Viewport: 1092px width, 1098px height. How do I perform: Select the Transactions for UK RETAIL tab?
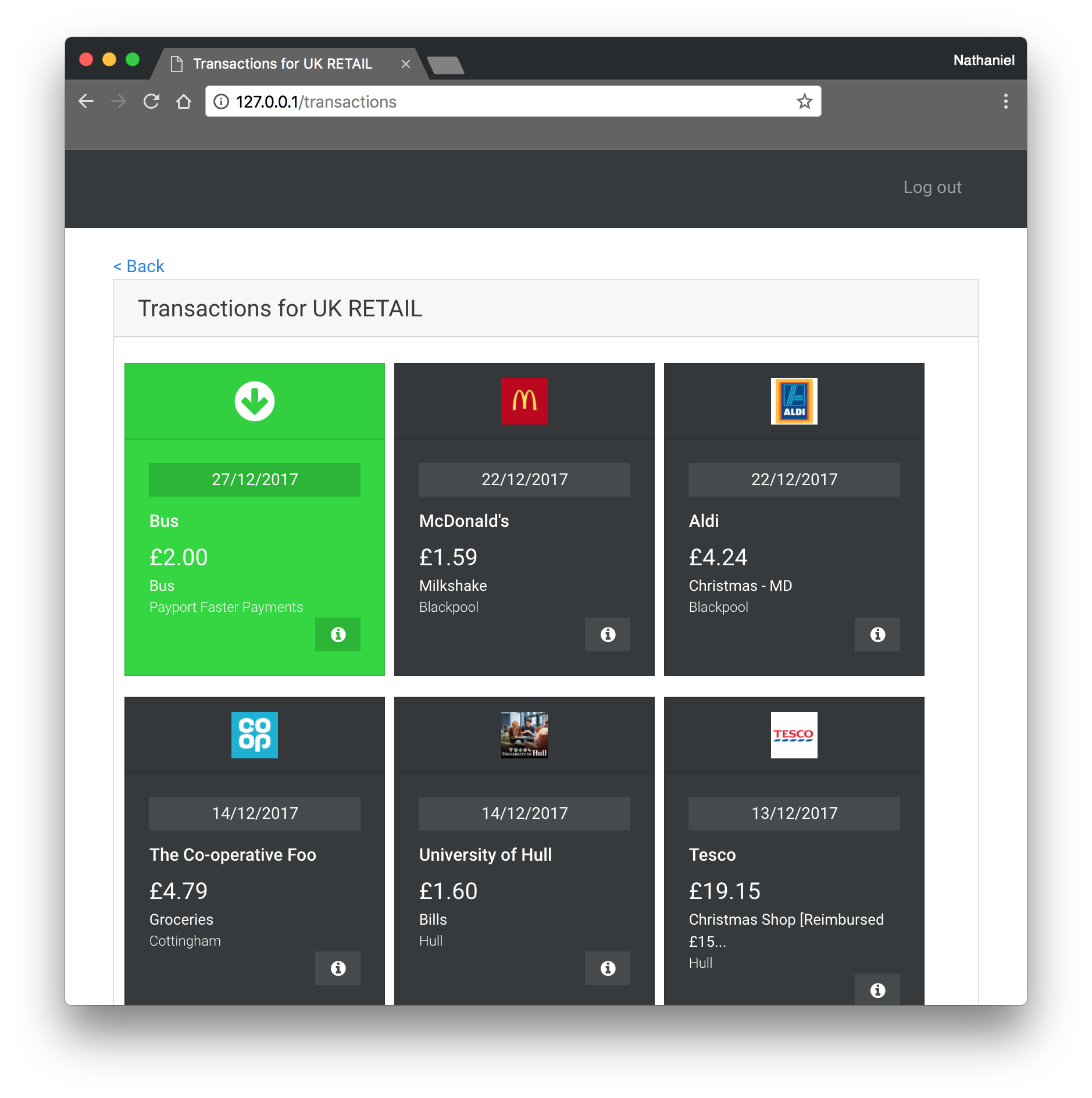[282, 64]
